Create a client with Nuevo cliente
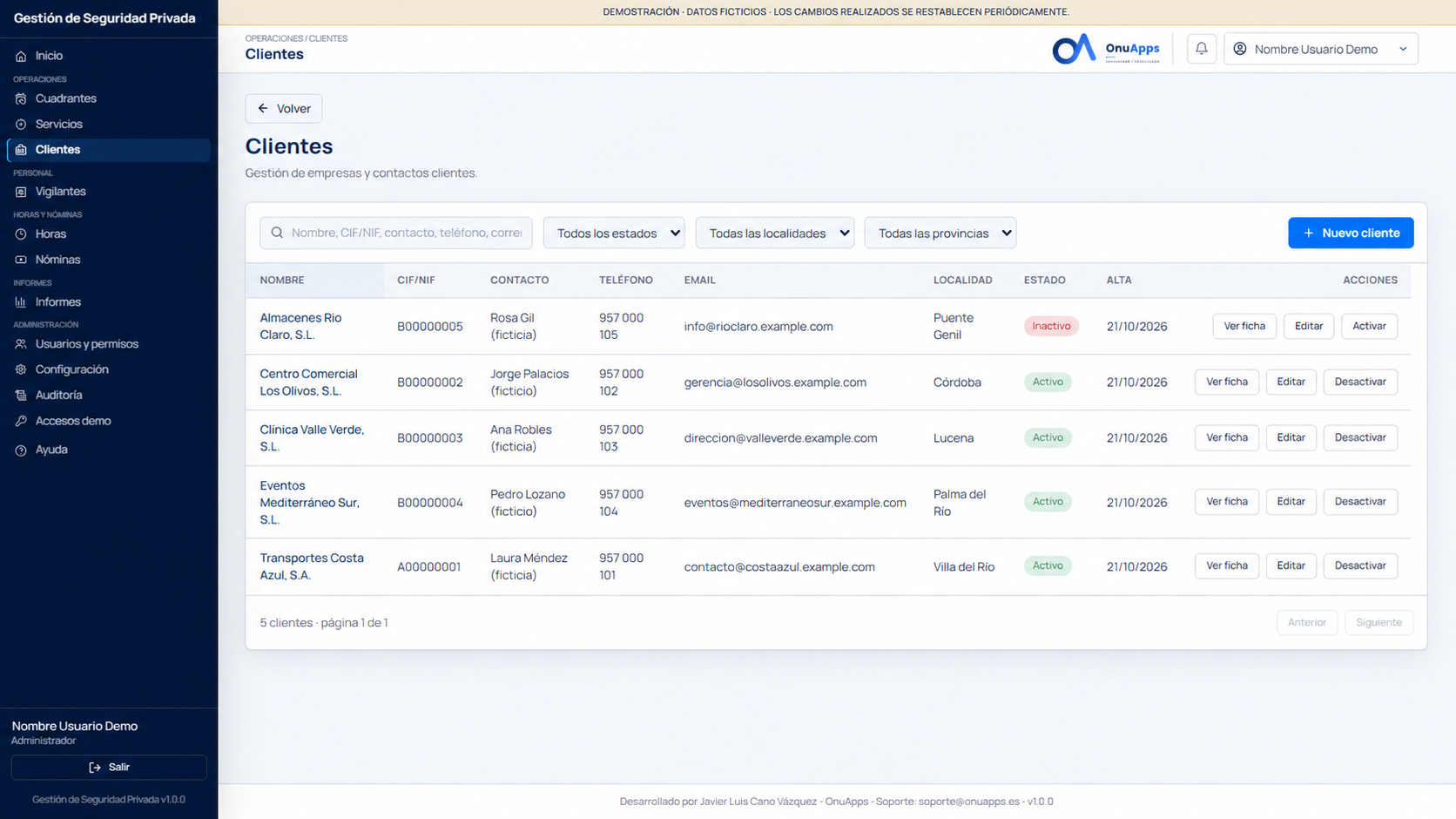This screenshot has width=1456, height=819. 1351,233
